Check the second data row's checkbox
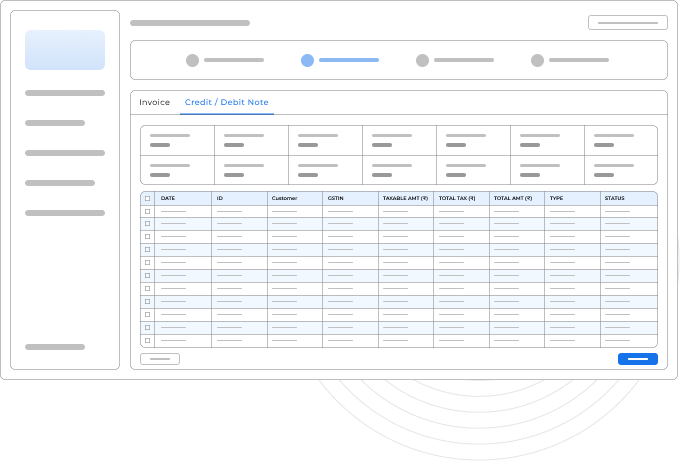The width and height of the screenshot is (680, 461). [147, 224]
